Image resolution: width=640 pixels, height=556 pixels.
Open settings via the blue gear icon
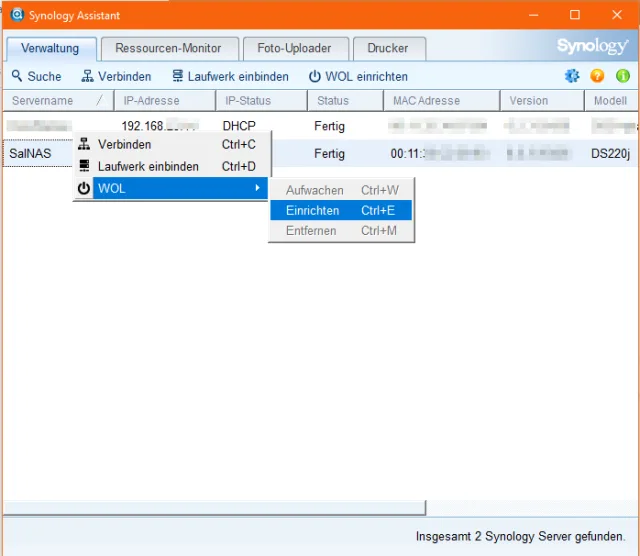click(x=572, y=76)
